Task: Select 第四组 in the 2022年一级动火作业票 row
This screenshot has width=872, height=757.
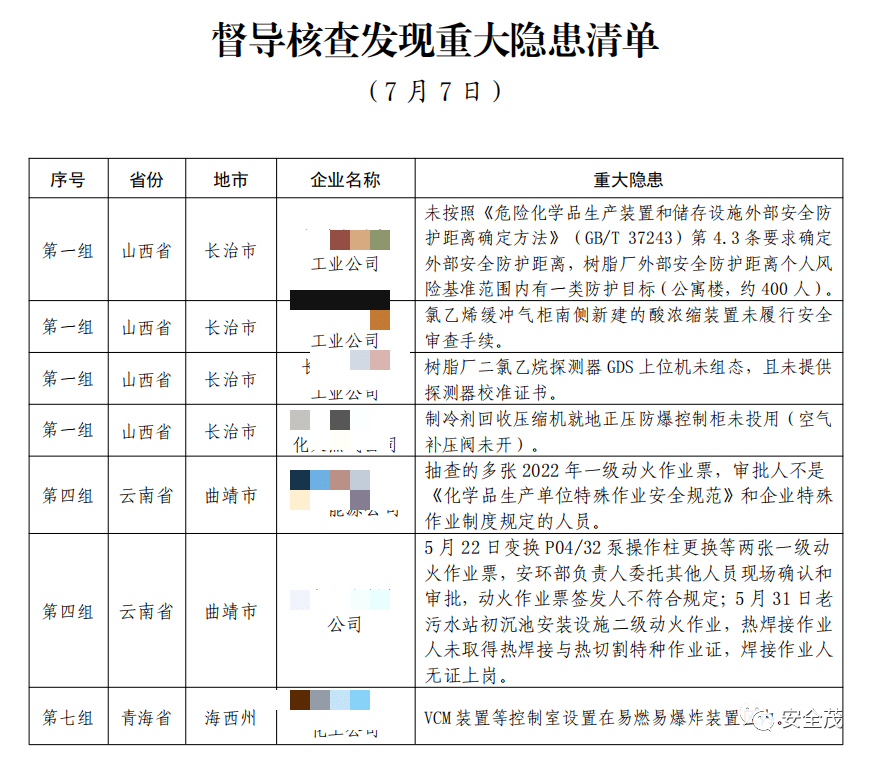Action: (68, 495)
